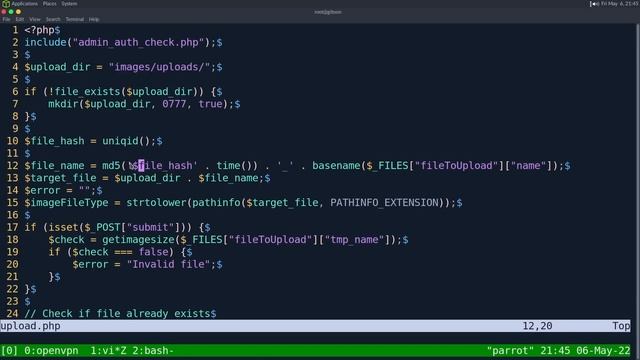Click $_POST["submit"] on line 17
Image resolution: width=640 pixels, height=360 pixels.
[132, 227]
